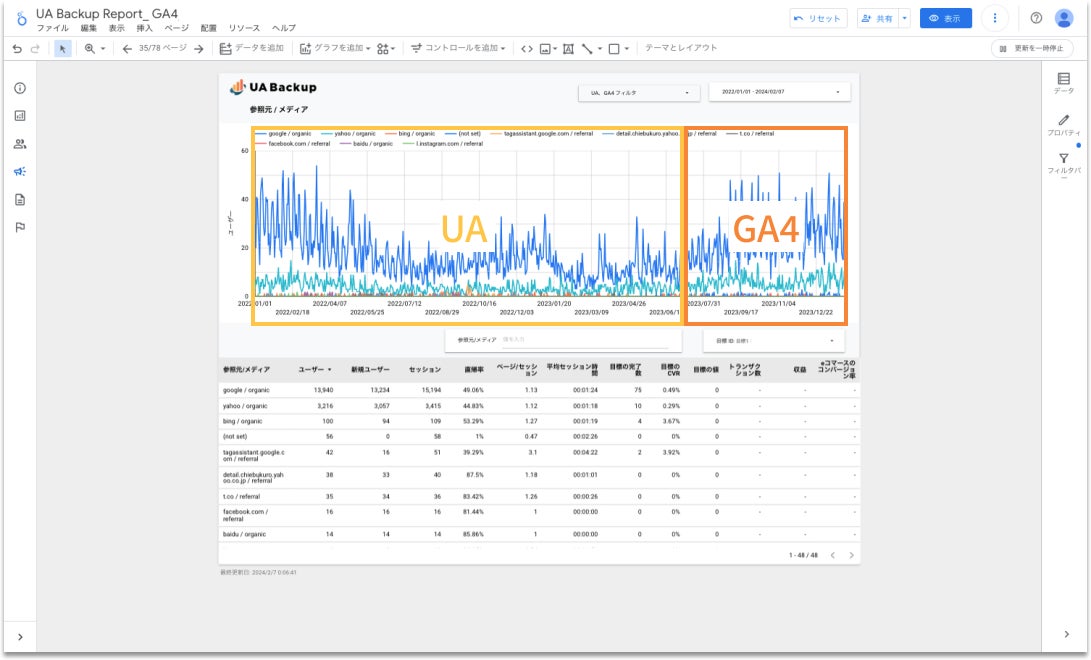This screenshot has width=1091, height=660.
Task: Open the date range picker dropdown
Action: tap(779, 92)
